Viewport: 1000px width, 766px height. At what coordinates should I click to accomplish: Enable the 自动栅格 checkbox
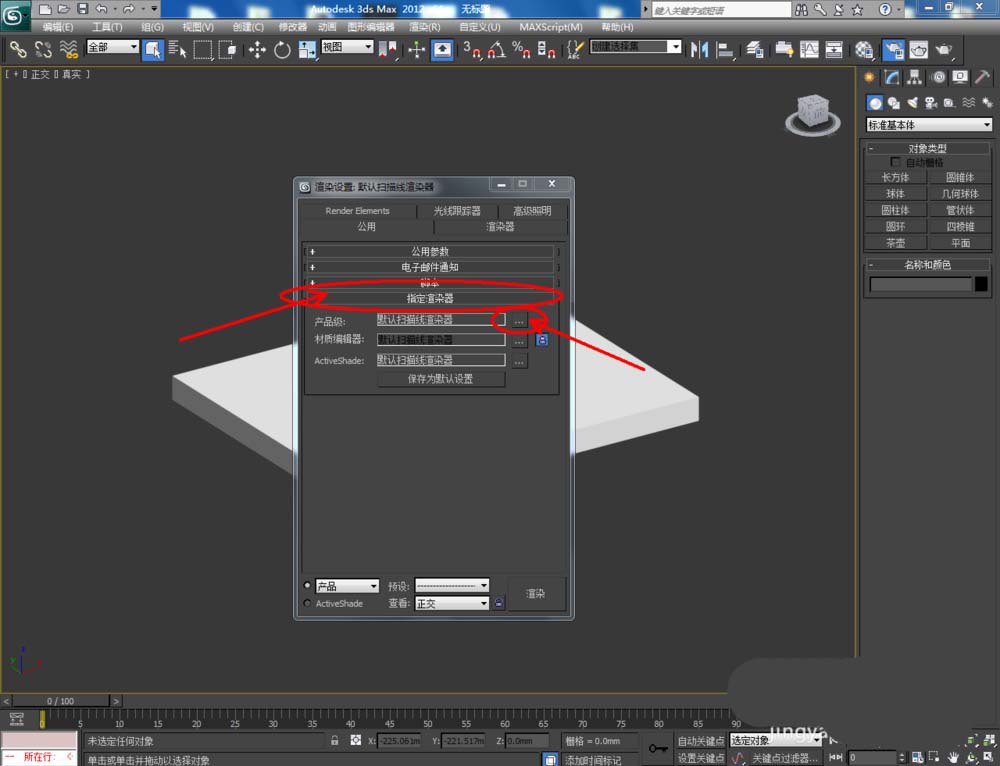click(x=896, y=162)
